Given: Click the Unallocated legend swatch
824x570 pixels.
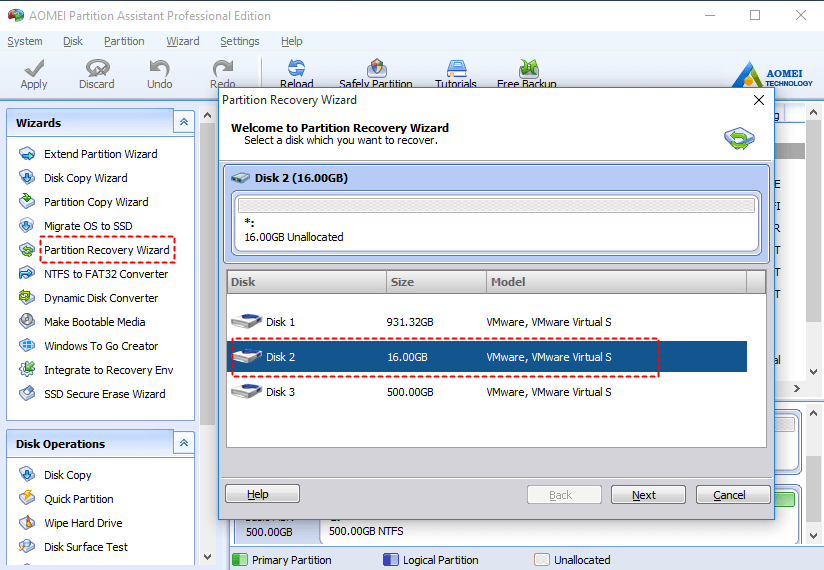Looking at the screenshot, I should click(x=542, y=560).
